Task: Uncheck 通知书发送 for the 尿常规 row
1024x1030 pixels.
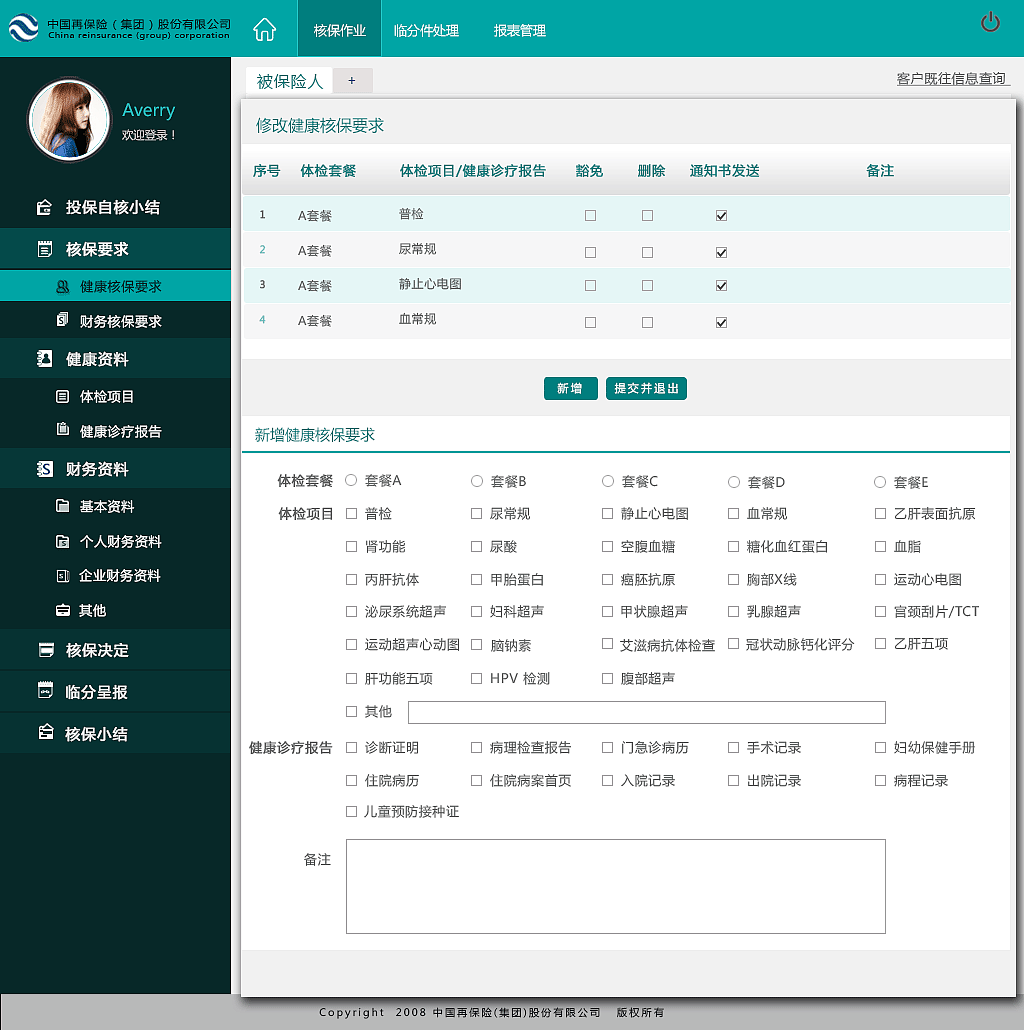Action: (x=721, y=252)
